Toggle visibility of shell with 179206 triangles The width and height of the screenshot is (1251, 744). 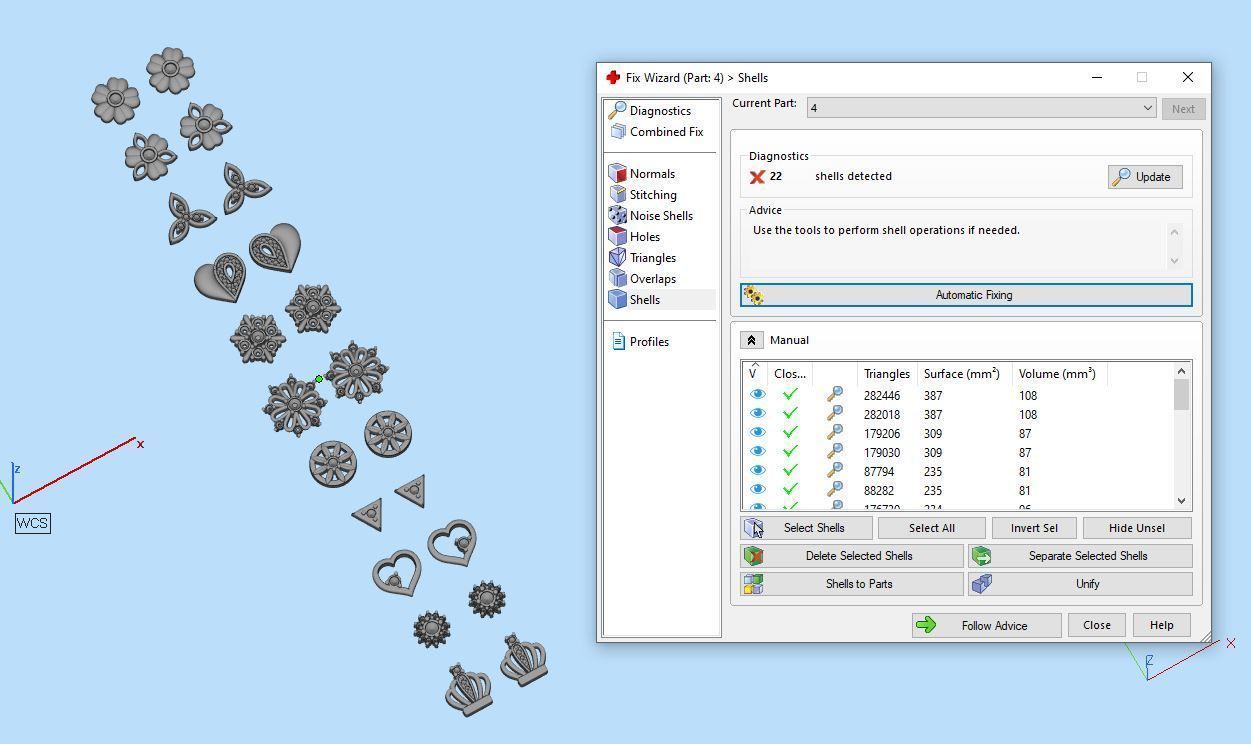coord(757,433)
